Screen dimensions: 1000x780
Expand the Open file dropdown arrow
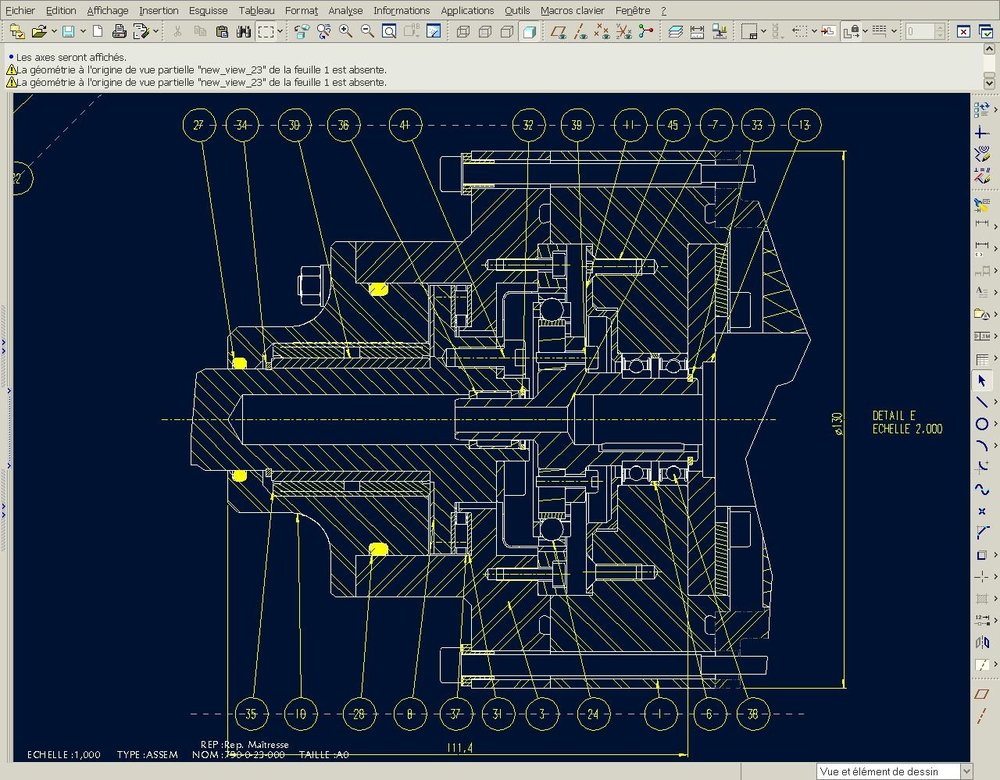pos(56,32)
